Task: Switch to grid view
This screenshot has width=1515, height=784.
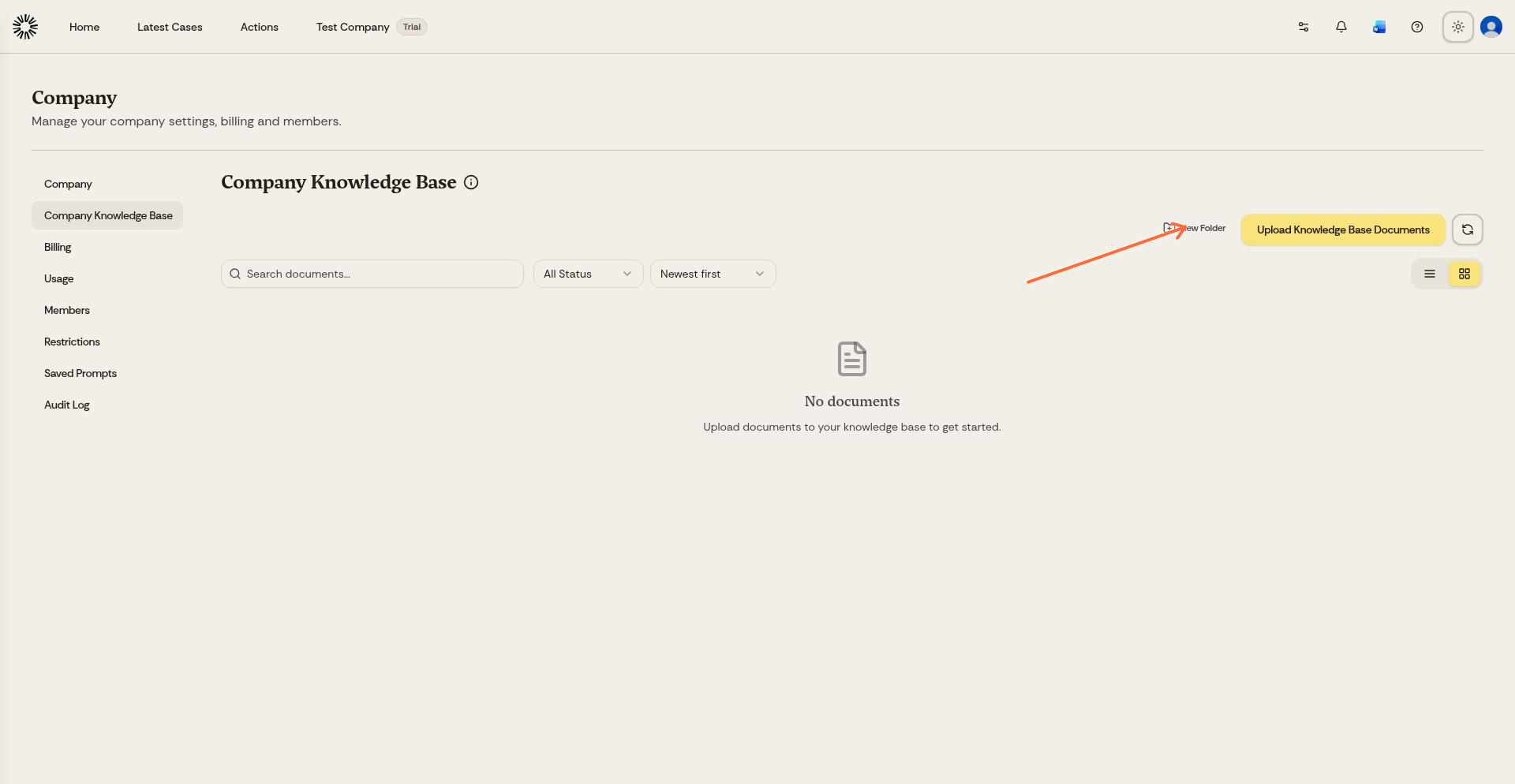Action: 1464,274
